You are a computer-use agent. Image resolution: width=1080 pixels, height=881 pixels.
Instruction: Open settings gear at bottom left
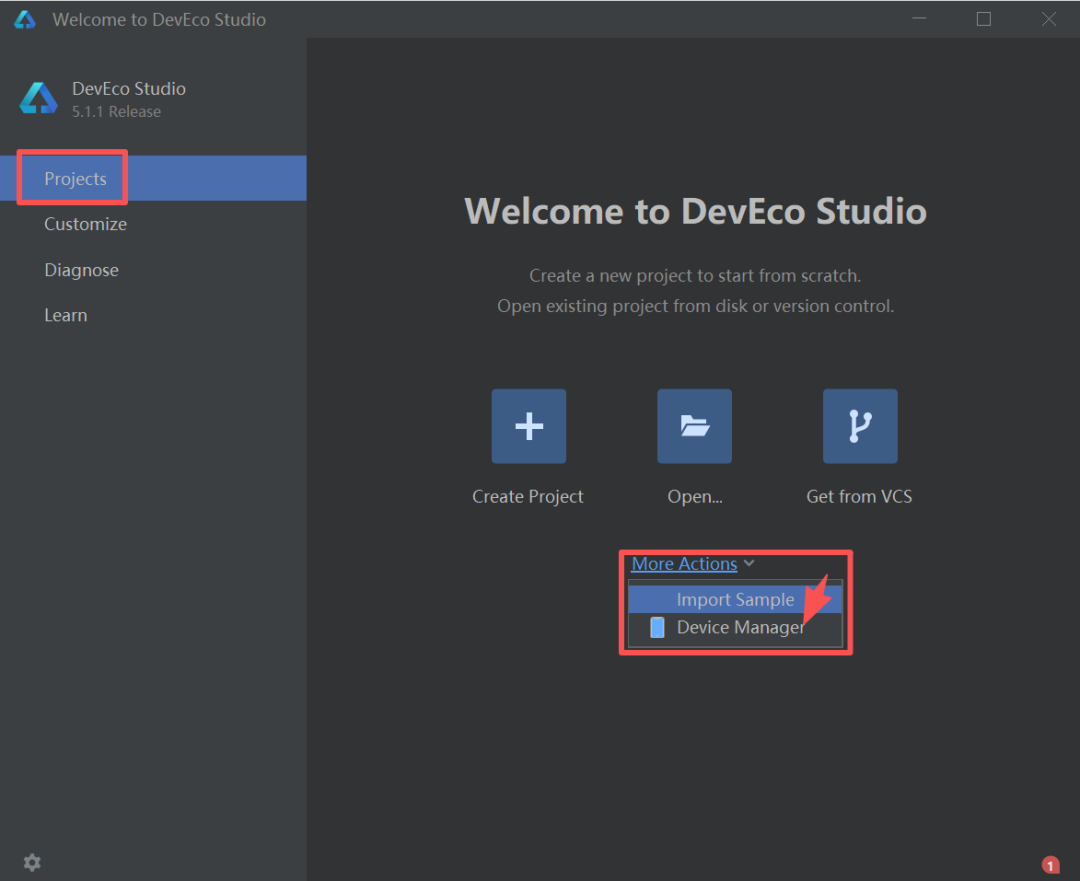click(32, 862)
